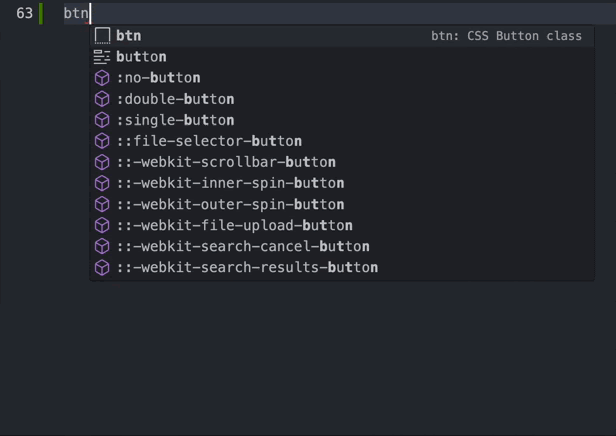Select ::-webkit-inner-spin-button suggestion

tap(230, 183)
